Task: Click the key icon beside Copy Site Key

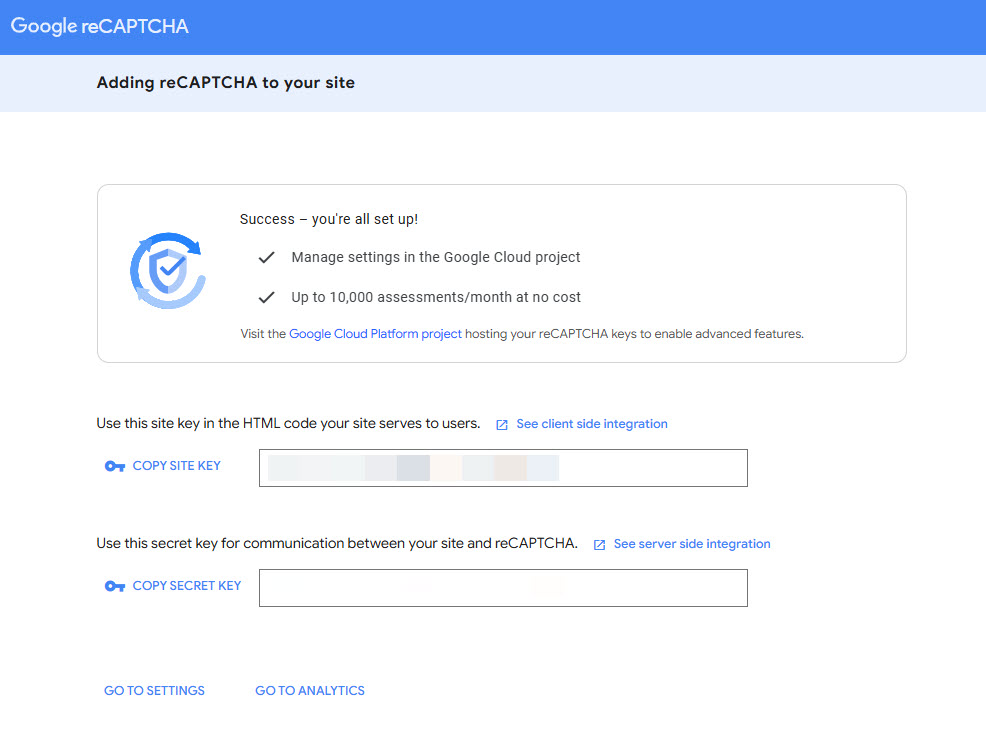Action: tap(115, 466)
